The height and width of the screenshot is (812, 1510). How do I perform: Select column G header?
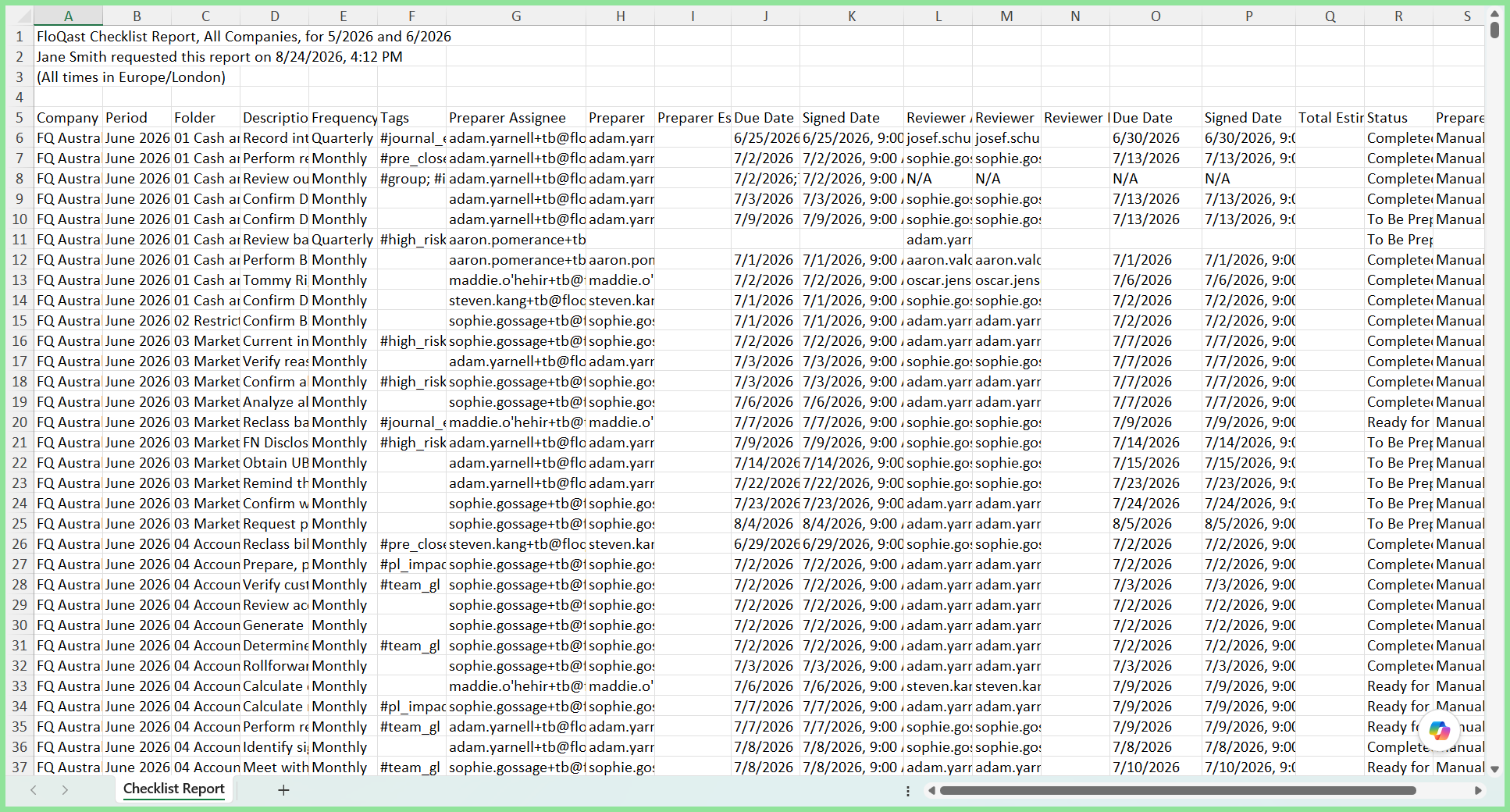516,16
